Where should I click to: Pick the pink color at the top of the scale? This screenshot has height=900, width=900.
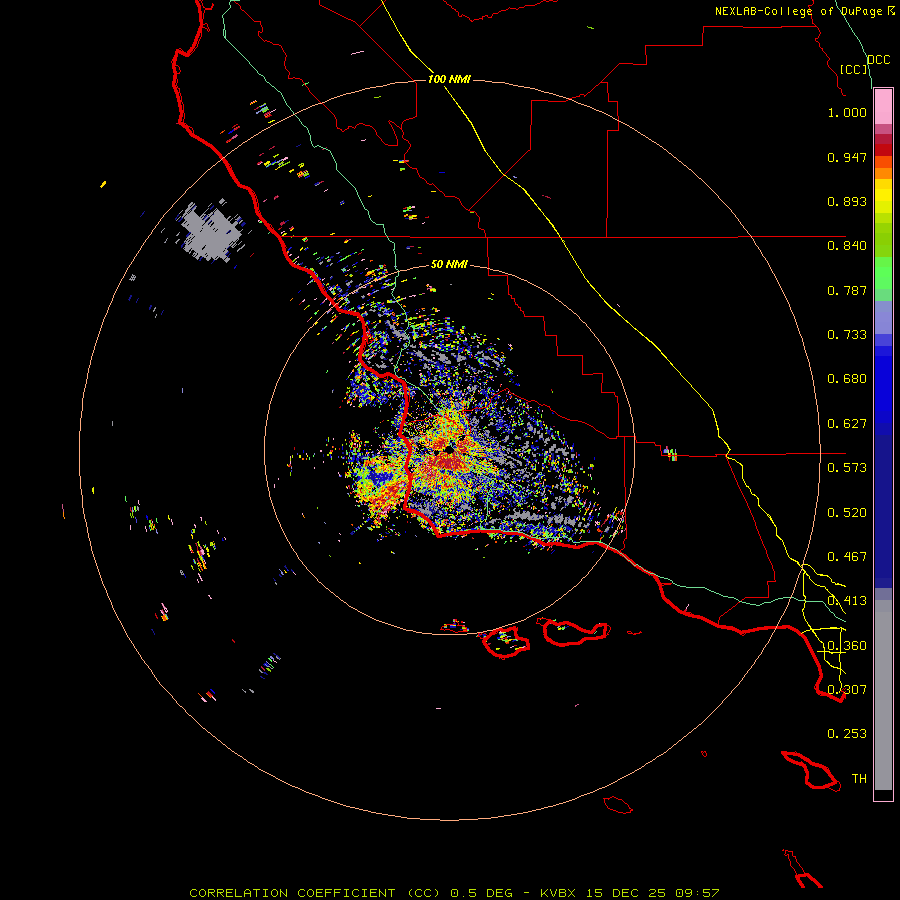[883, 107]
